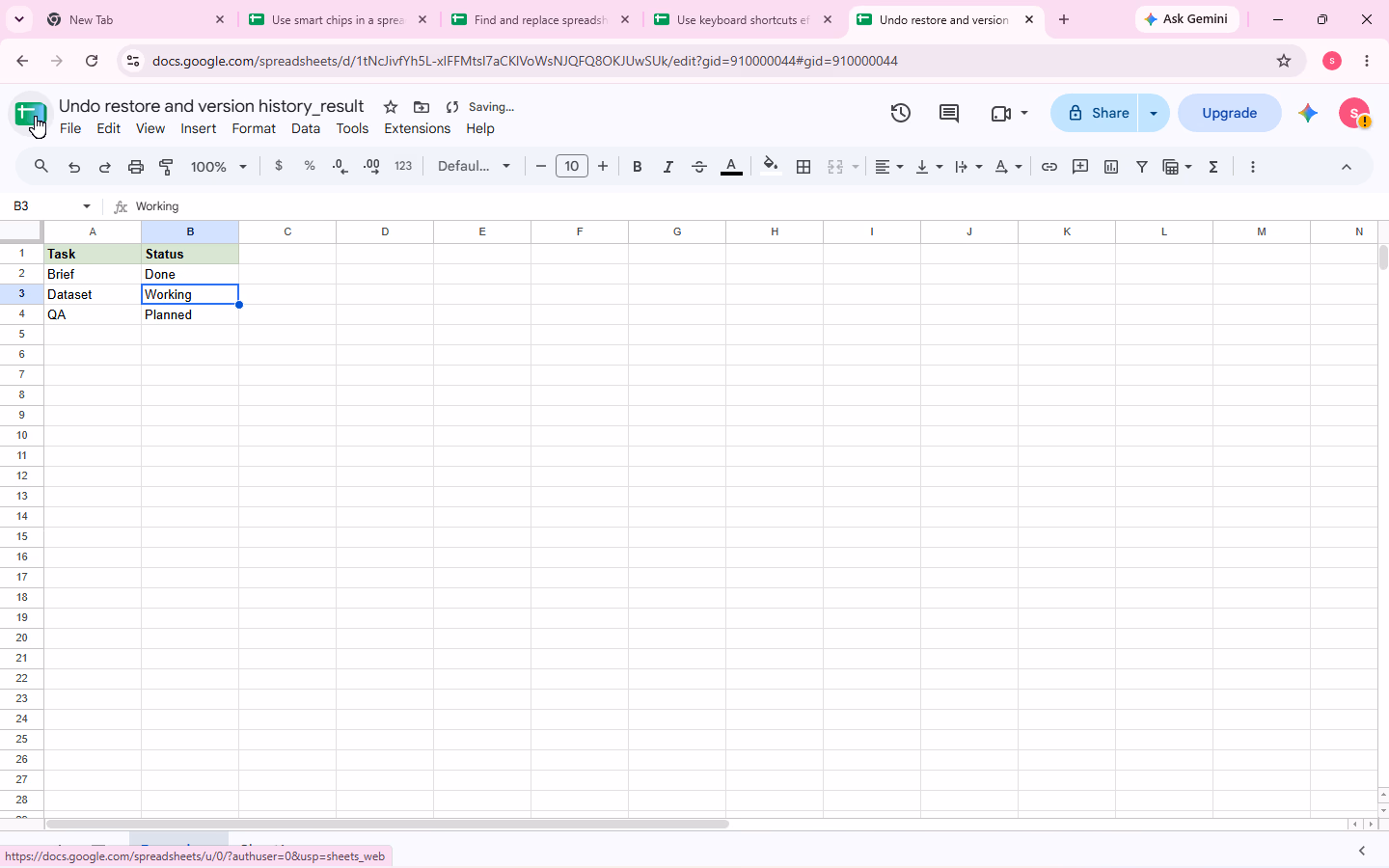1389x868 pixels.
Task: Start a Meet call camera icon
Action: coord(1001,113)
